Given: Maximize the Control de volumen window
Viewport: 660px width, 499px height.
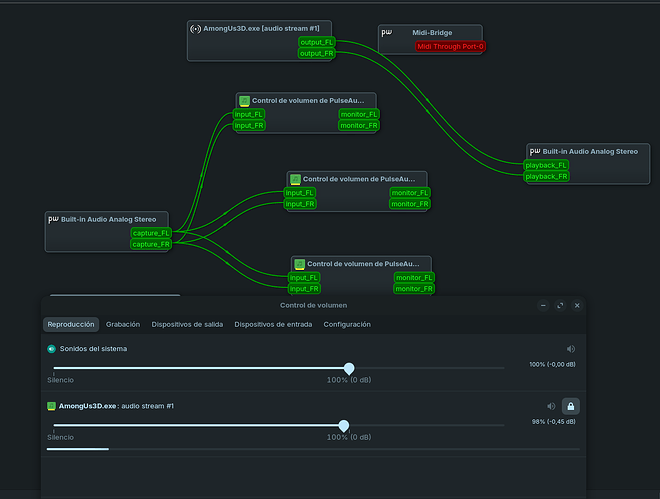Looking at the screenshot, I should [x=560, y=305].
